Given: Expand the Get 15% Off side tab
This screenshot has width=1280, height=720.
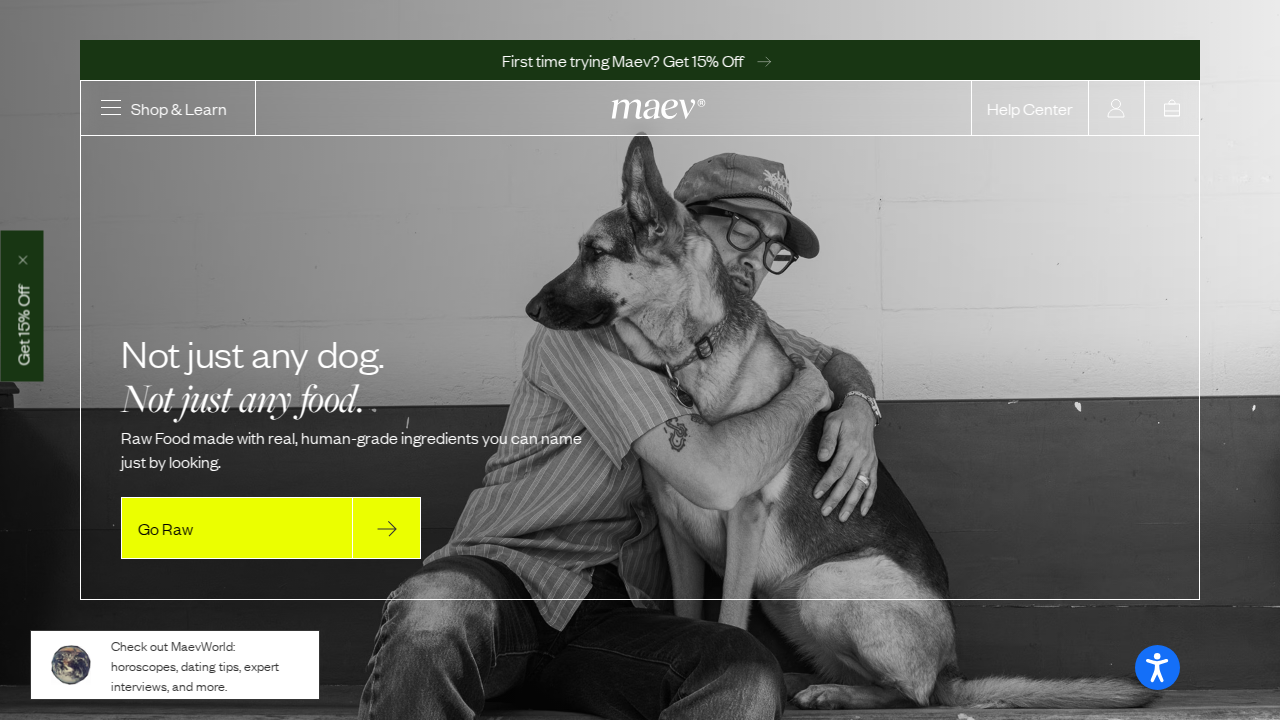Looking at the screenshot, I should pos(23,325).
